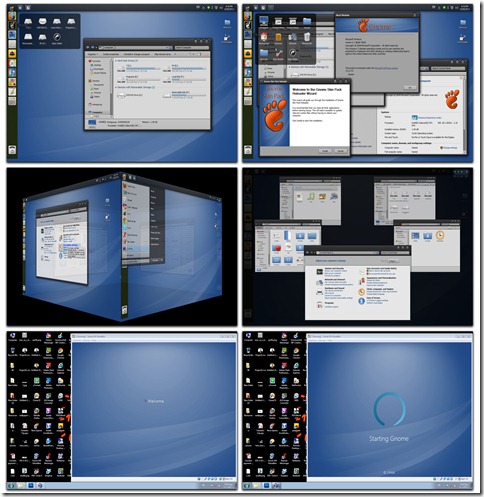This screenshot has height=497, width=484.
Task: Click Programs icon in Control Panel
Action: pyautogui.click(x=319, y=305)
